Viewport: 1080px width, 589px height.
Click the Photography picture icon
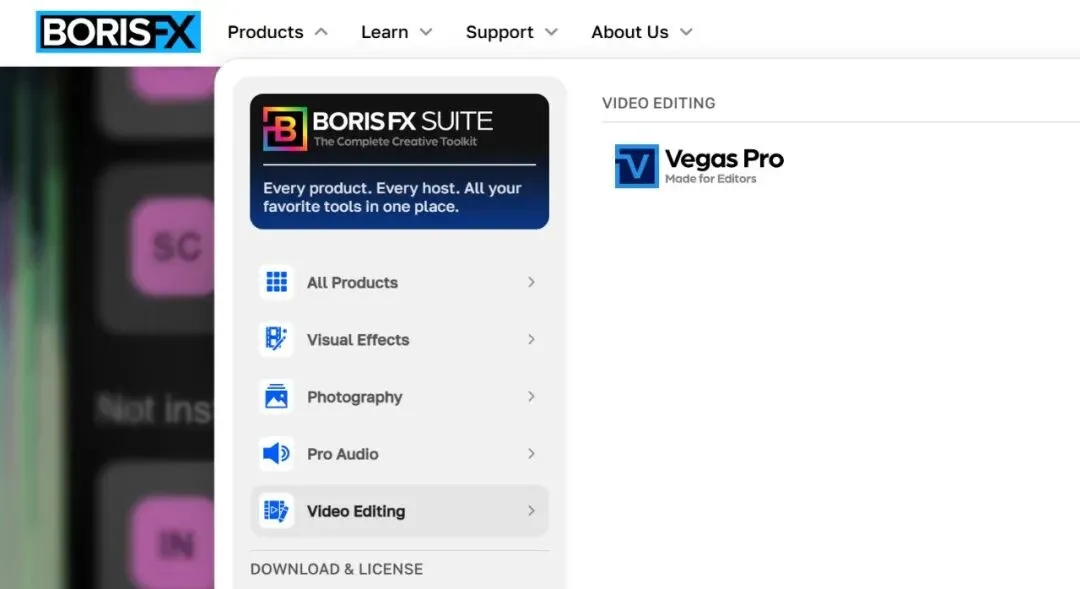(x=276, y=396)
